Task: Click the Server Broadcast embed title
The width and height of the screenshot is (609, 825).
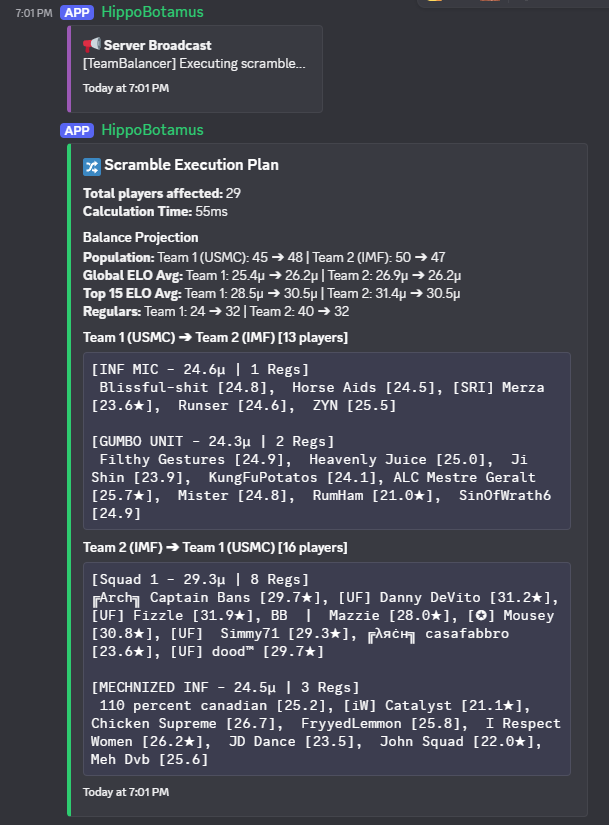Action: [157, 45]
